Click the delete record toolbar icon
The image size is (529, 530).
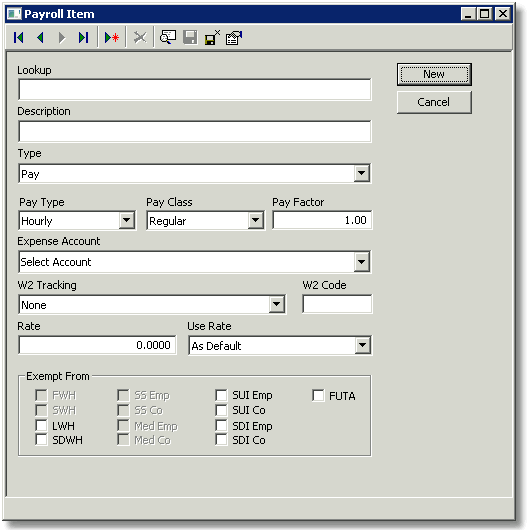click(140, 38)
